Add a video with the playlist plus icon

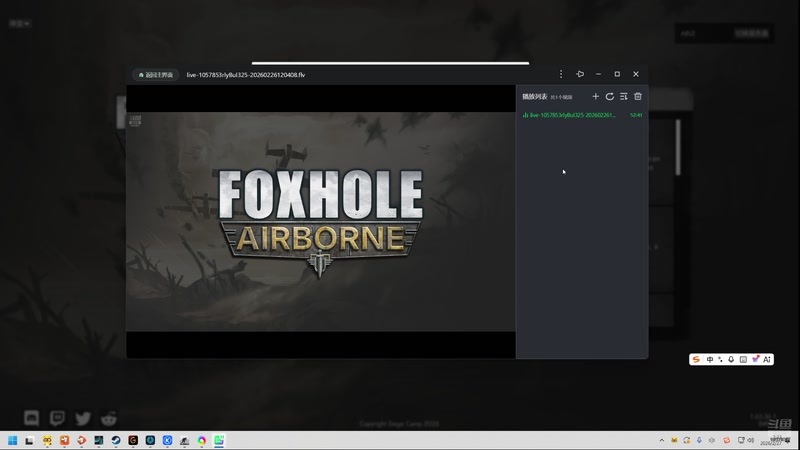tap(595, 96)
